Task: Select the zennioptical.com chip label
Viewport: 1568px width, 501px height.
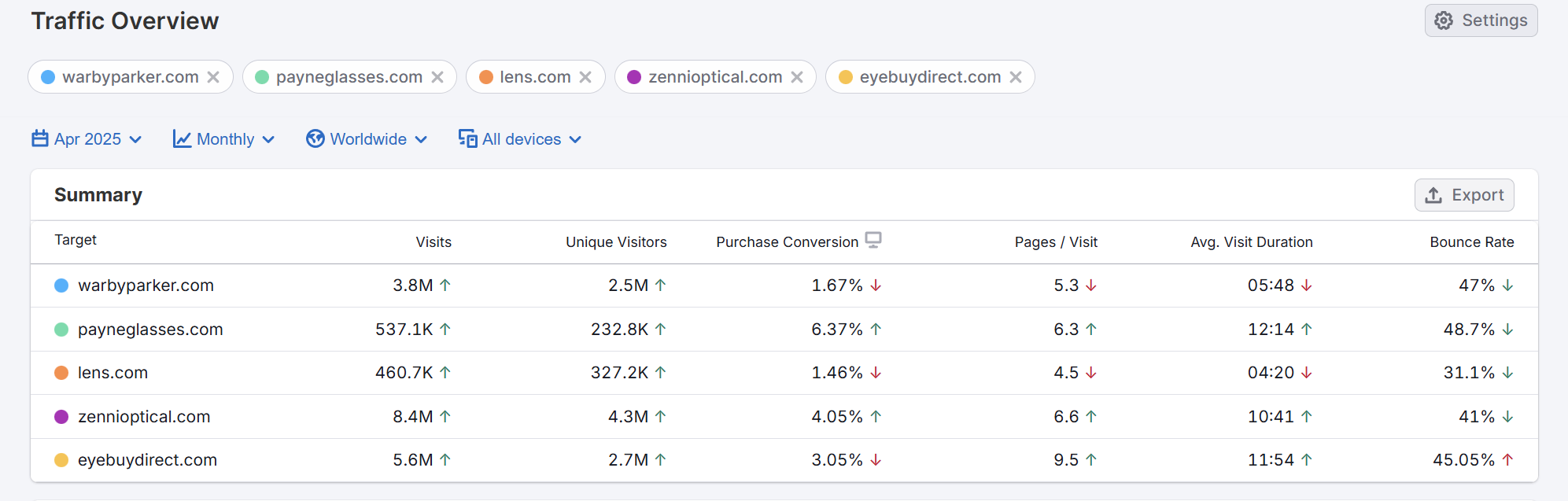Action: pos(715,77)
